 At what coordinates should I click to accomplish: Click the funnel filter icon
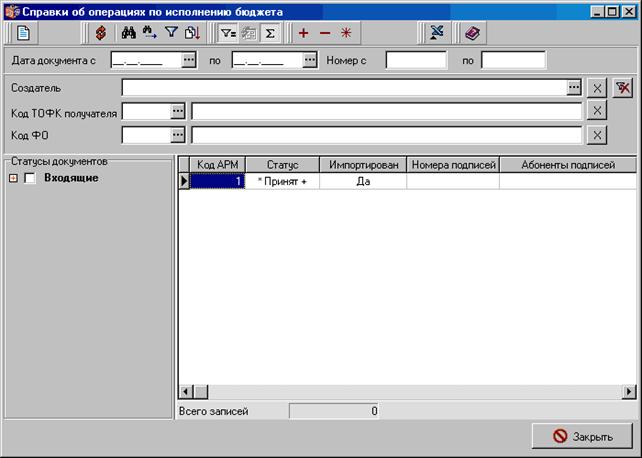coord(172,33)
